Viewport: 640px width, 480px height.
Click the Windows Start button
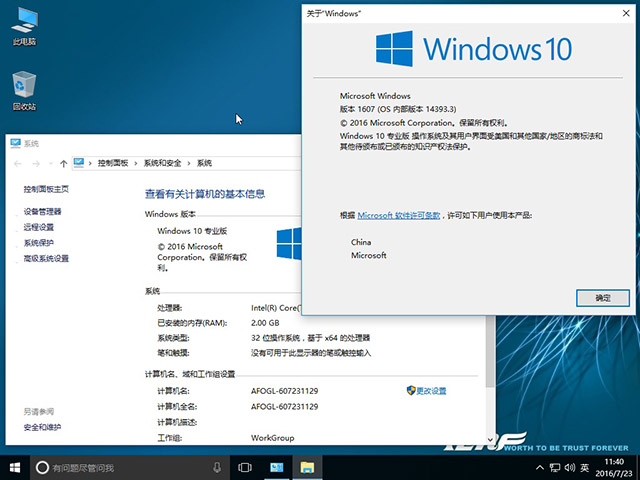coord(14,467)
